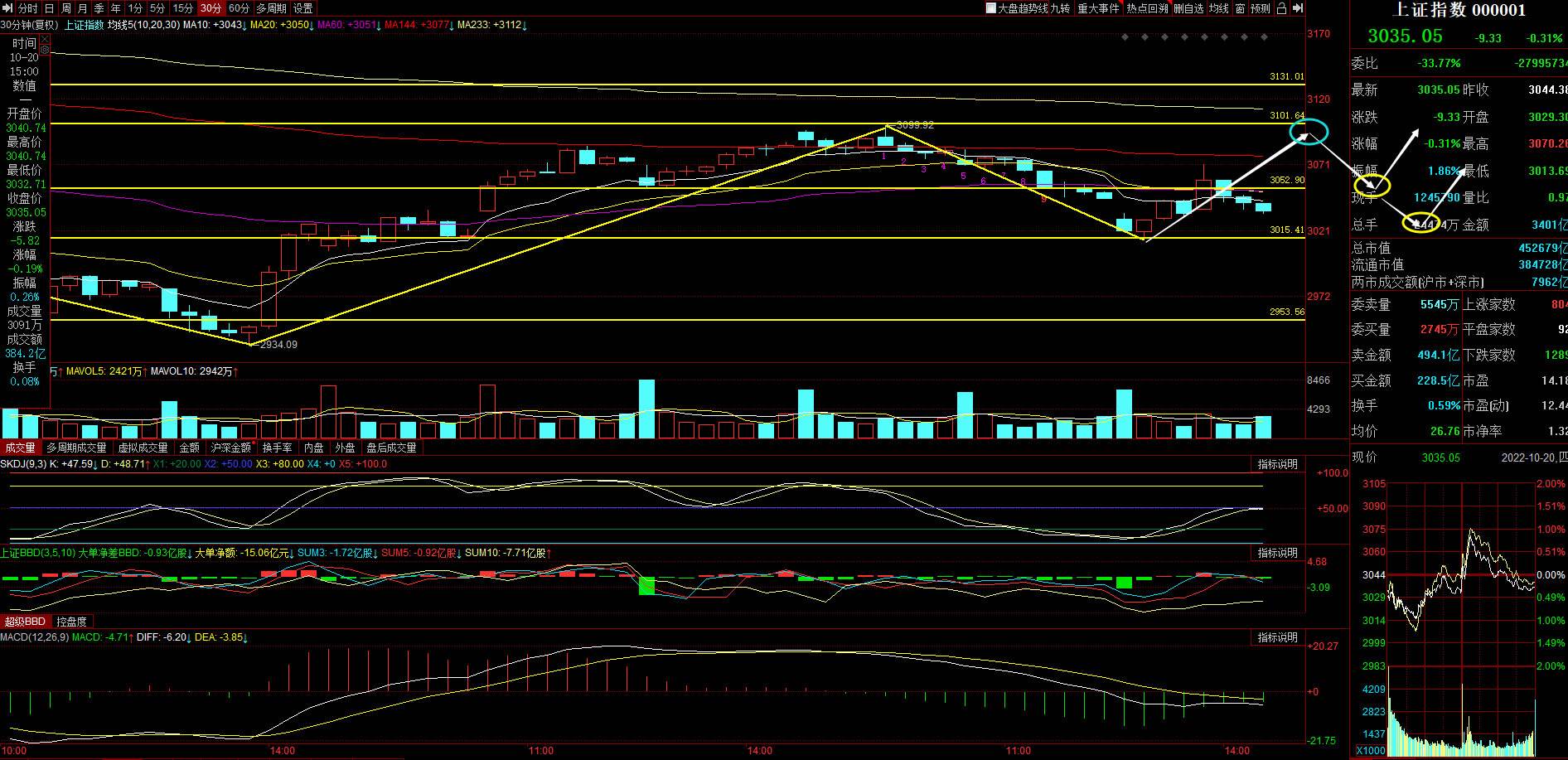Select the 超级BBD tab
1568x760 pixels.
(x=26, y=622)
